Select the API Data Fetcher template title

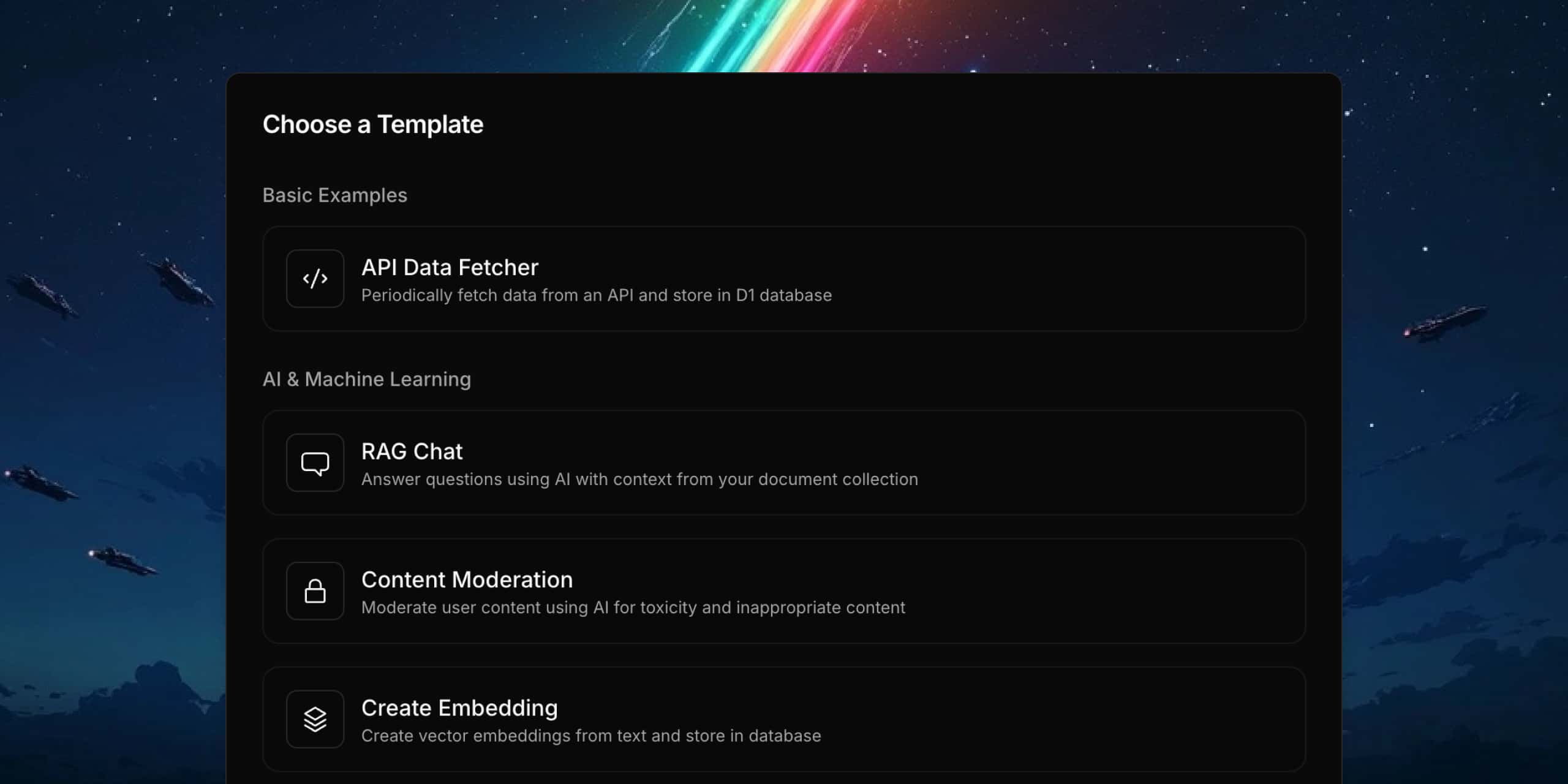point(450,268)
